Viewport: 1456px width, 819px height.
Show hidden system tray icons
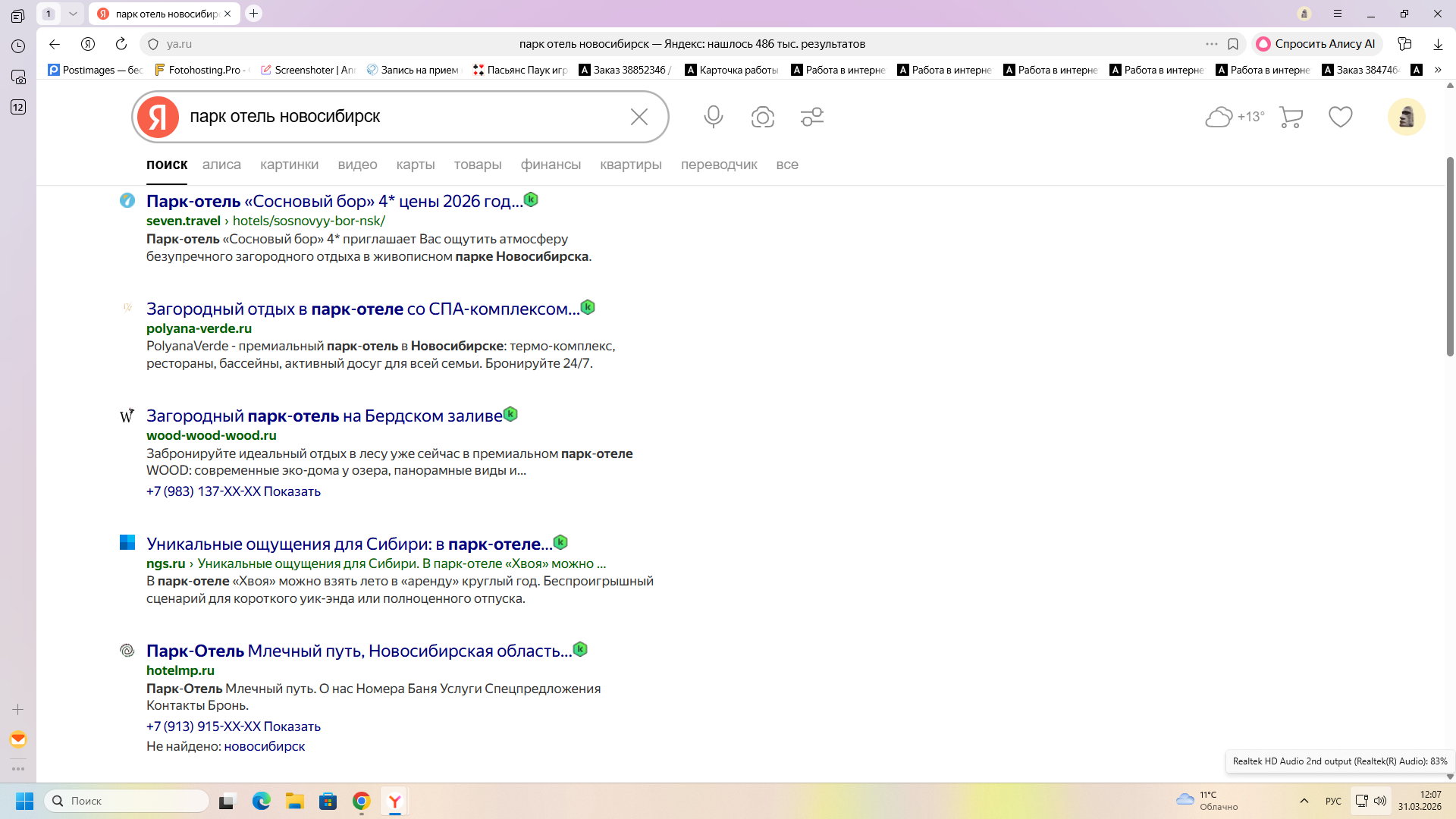tap(1304, 801)
